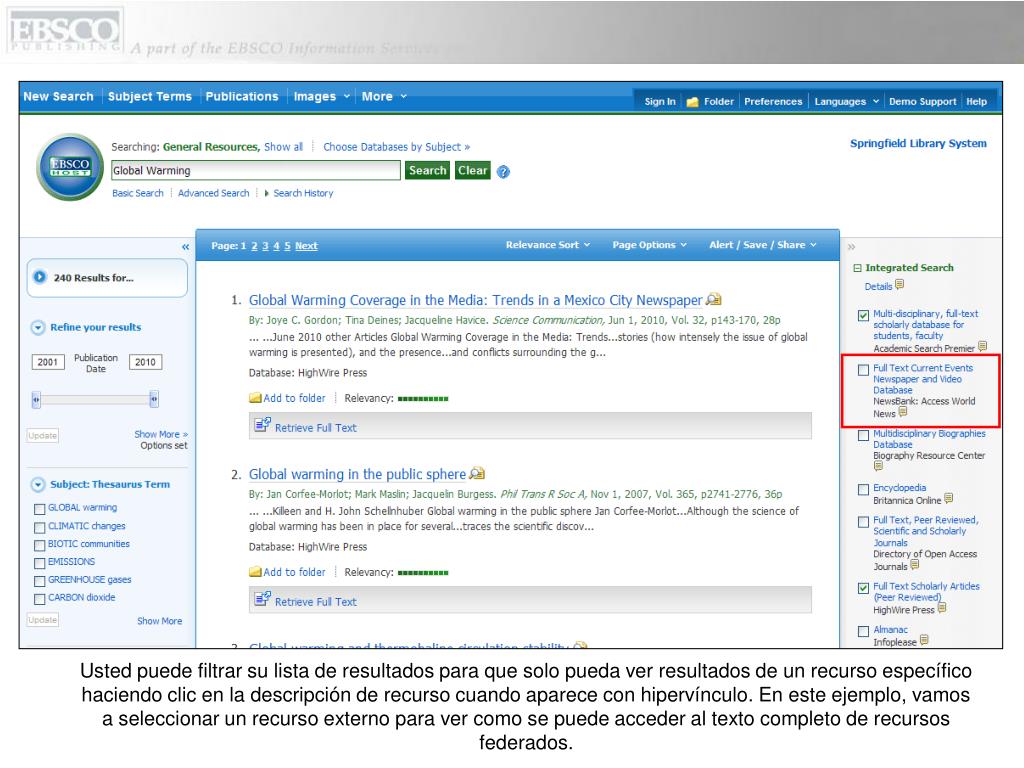Click Sign In in top bar
1024x768 pixels.
click(660, 102)
